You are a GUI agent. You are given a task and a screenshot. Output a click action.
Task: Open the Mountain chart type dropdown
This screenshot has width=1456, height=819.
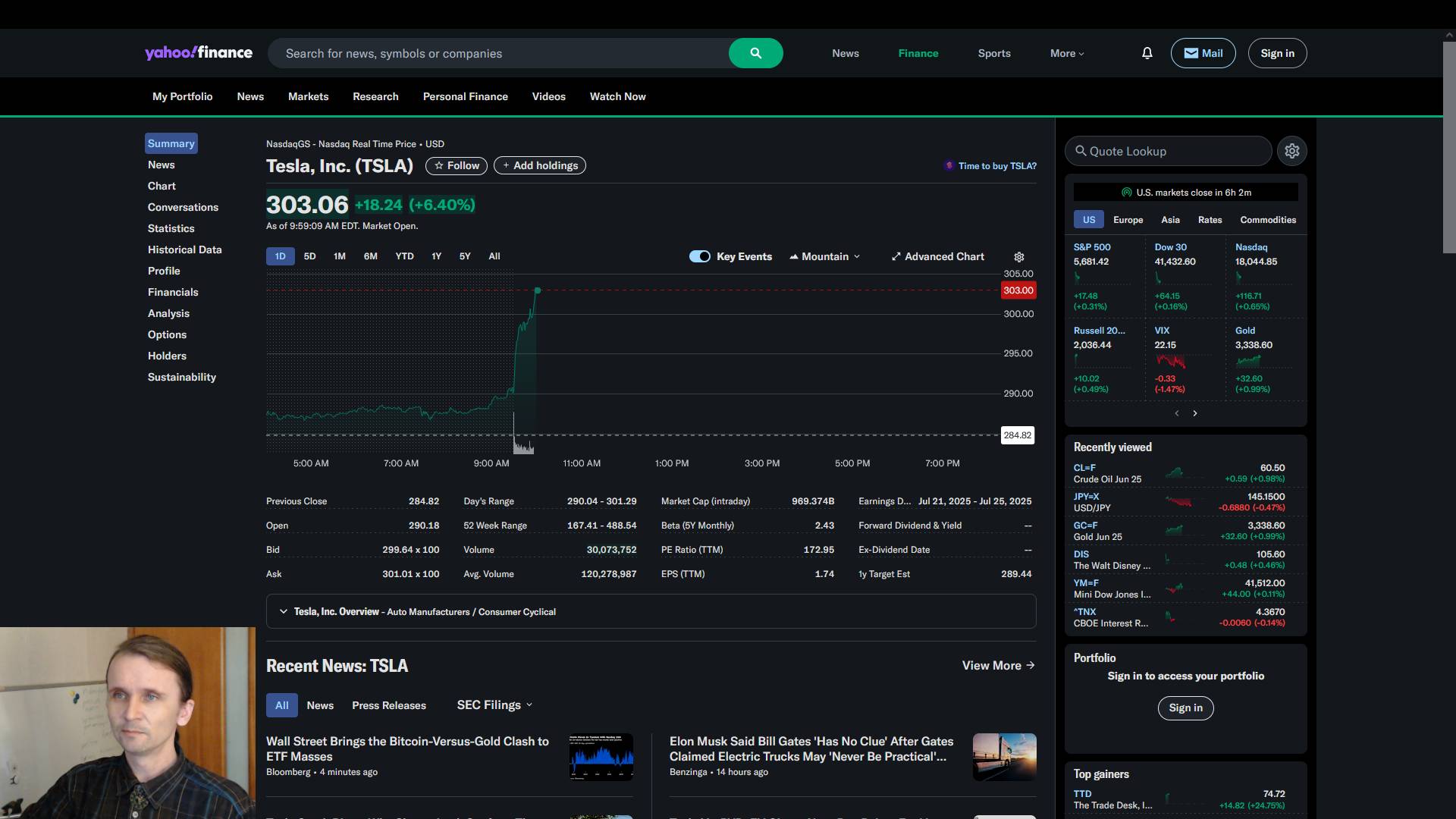point(824,256)
